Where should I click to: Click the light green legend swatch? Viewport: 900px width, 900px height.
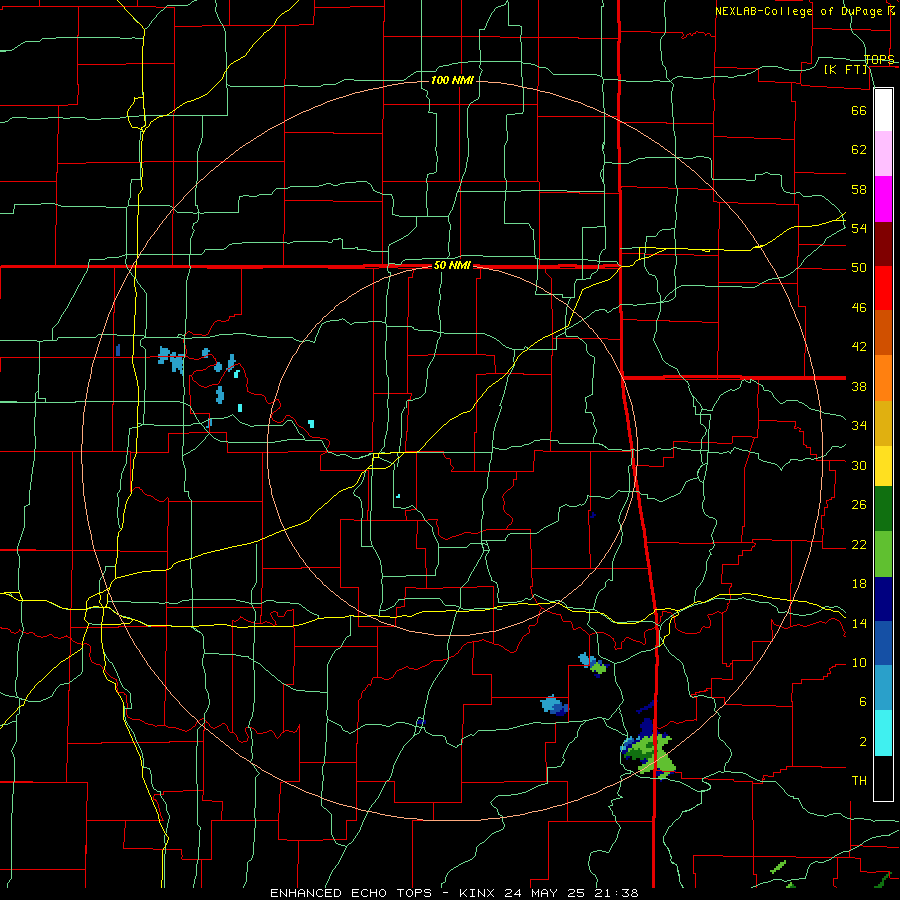click(883, 554)
